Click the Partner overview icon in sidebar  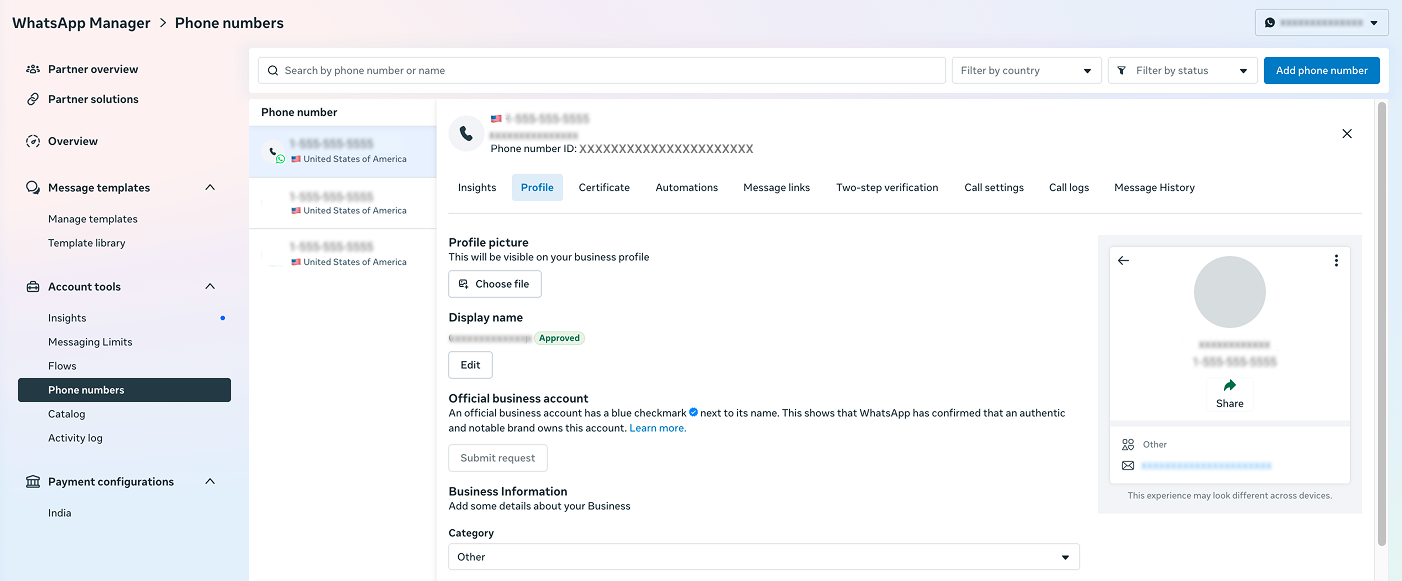(30, 68)
